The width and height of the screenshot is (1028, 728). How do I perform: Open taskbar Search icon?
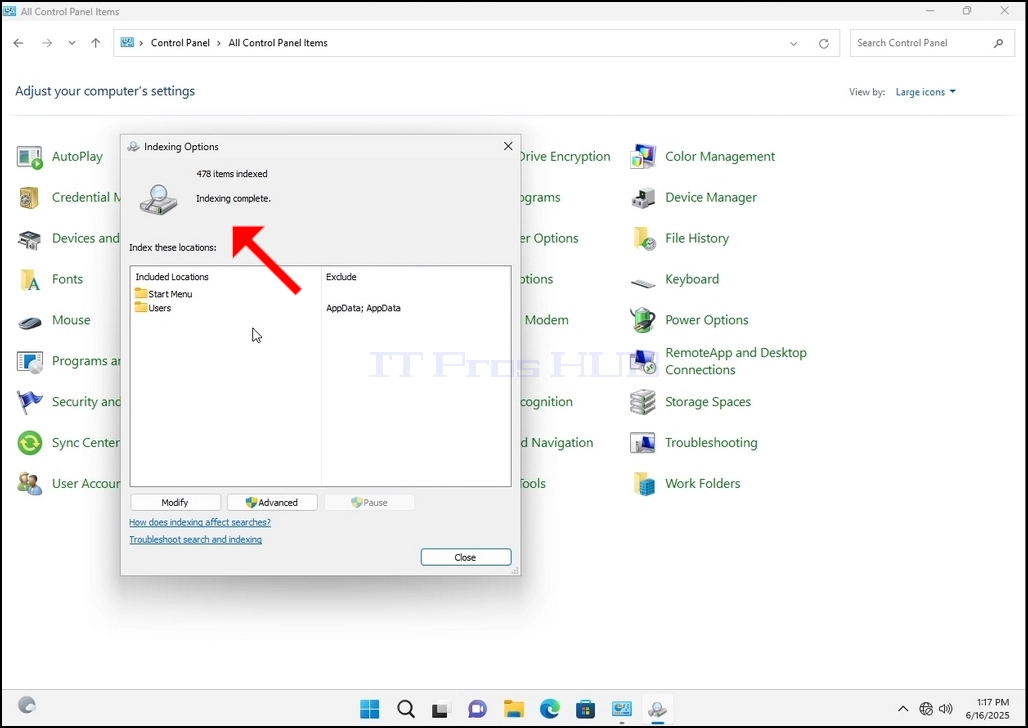[x=406, y=709]
